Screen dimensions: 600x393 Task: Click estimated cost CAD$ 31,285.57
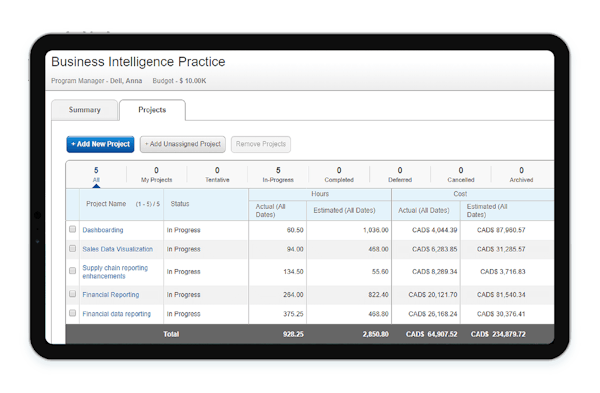[501, 249]
